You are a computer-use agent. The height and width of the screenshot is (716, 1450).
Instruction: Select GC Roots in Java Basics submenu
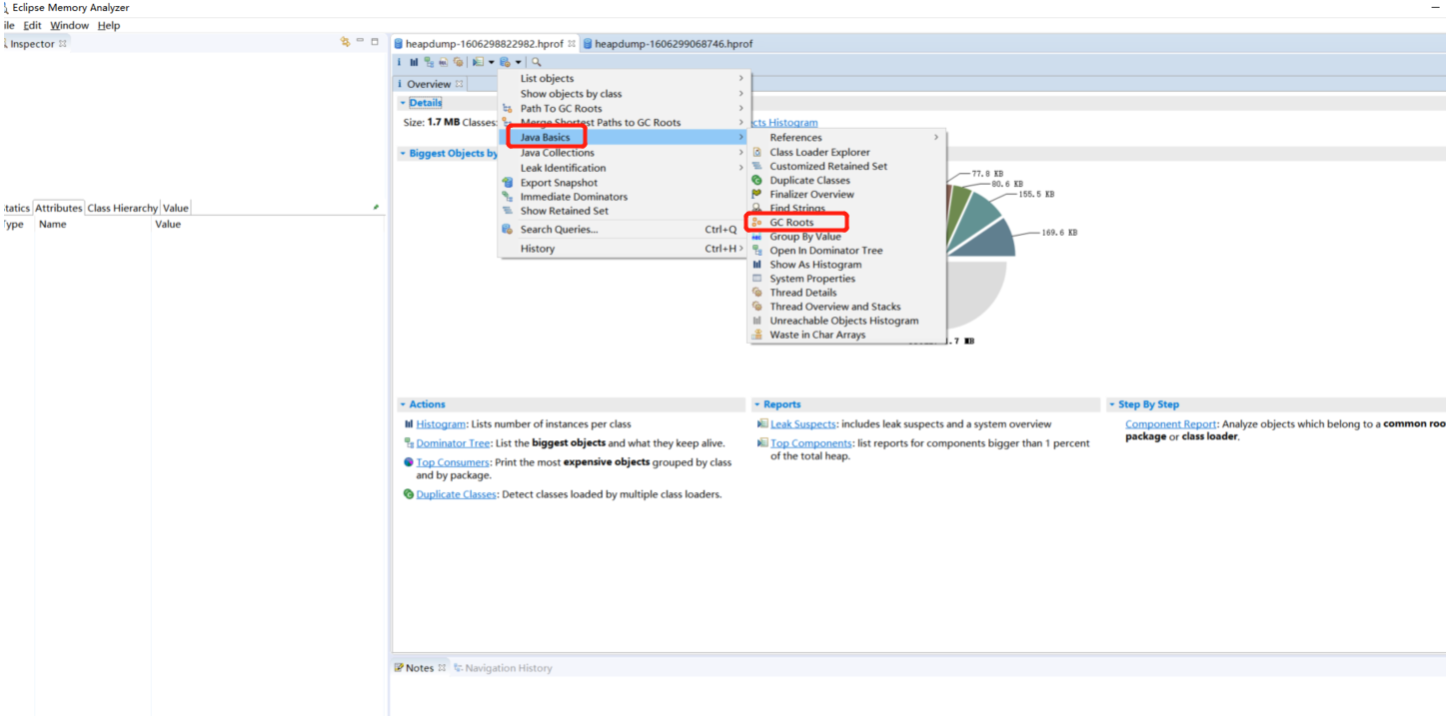[x=791, y=222]
